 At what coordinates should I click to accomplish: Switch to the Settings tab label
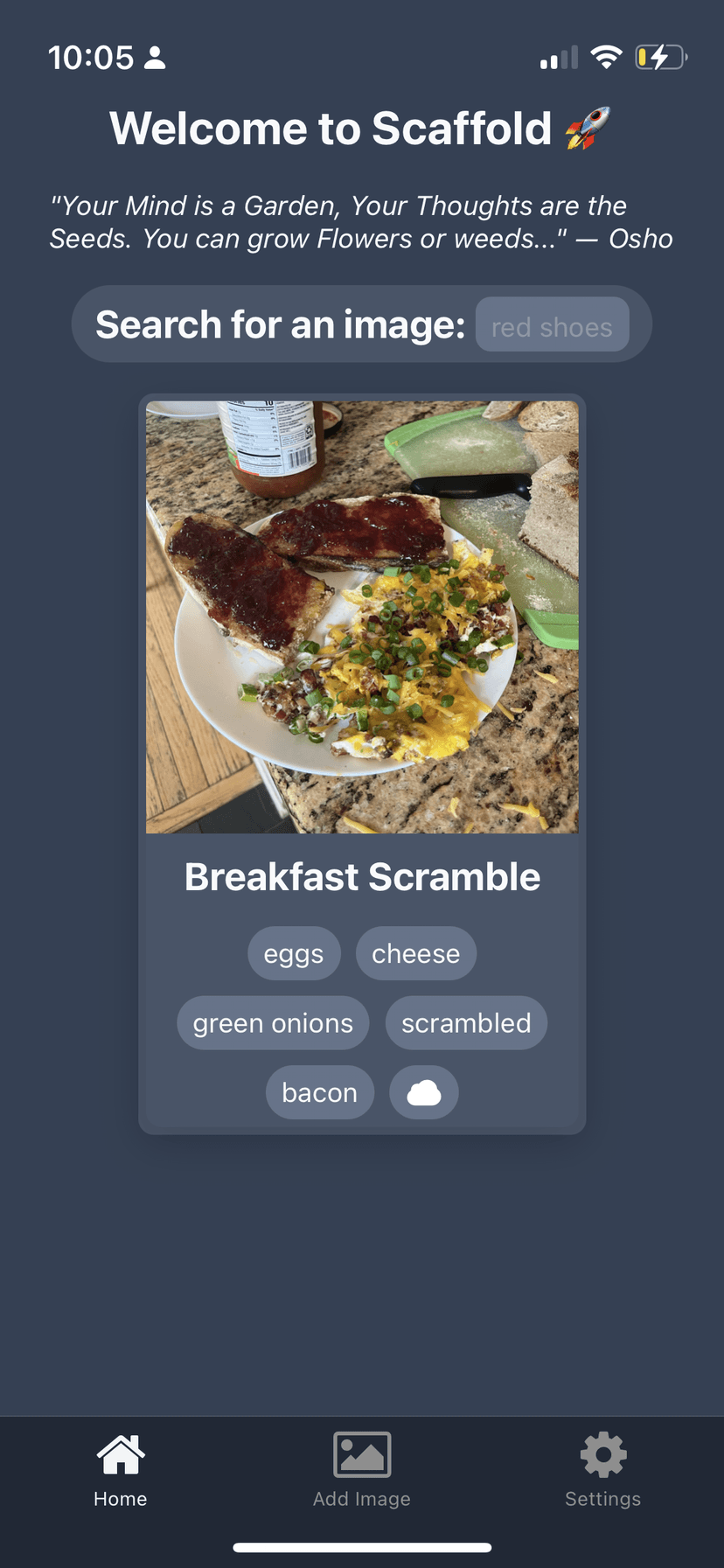click(603, 1499)
